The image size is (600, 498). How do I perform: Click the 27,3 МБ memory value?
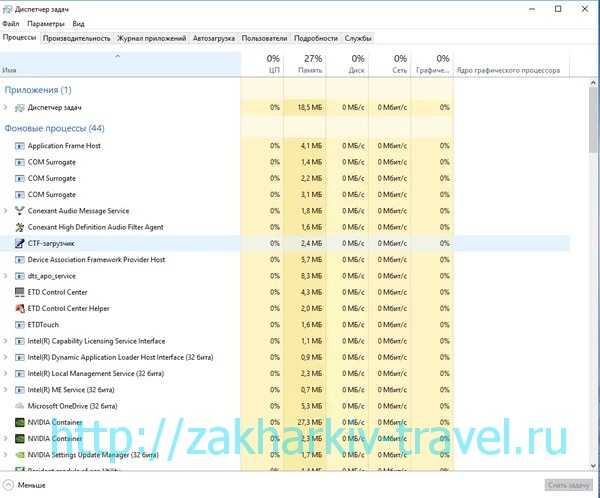click(x=310, y=422)
